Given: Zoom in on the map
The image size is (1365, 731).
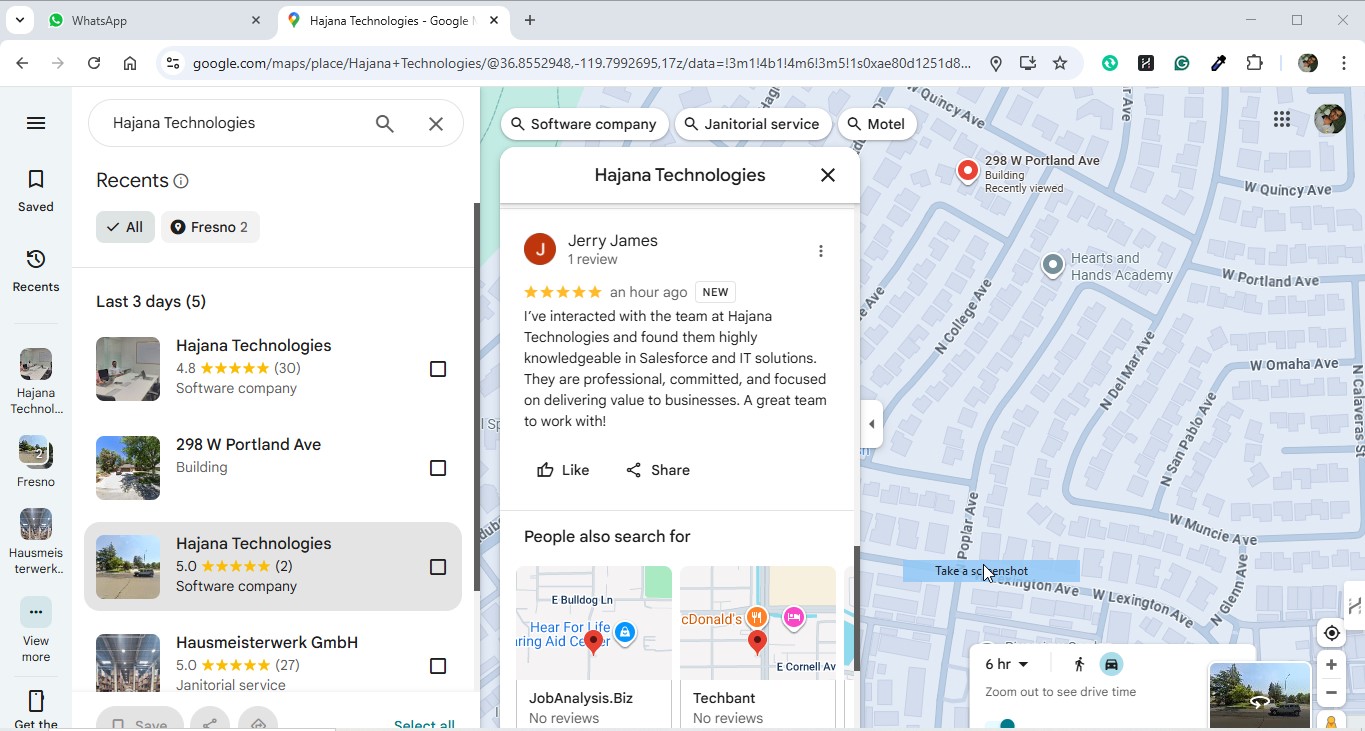Looking at the screenshot, I should 1331,665.
